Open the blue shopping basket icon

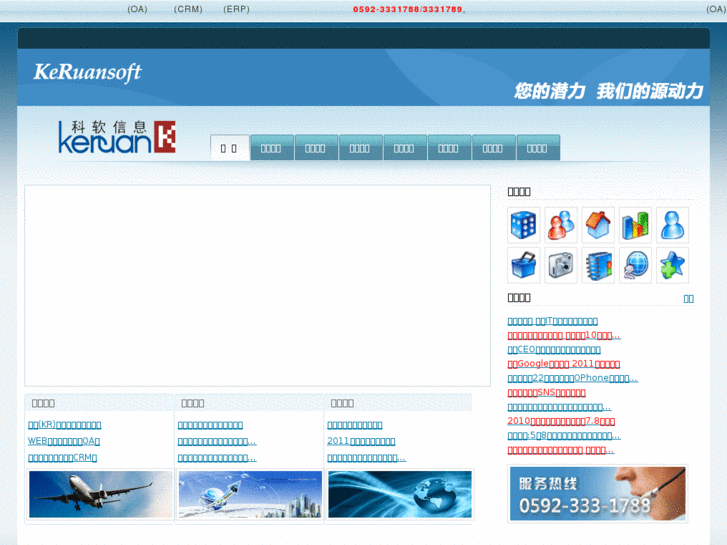tap(523, 265)
